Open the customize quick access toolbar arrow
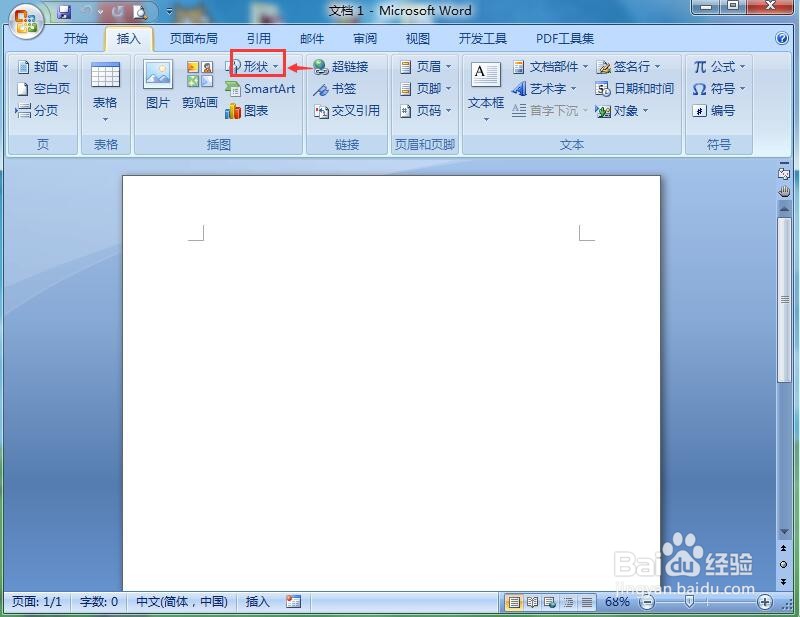 (x=169, y=11)
